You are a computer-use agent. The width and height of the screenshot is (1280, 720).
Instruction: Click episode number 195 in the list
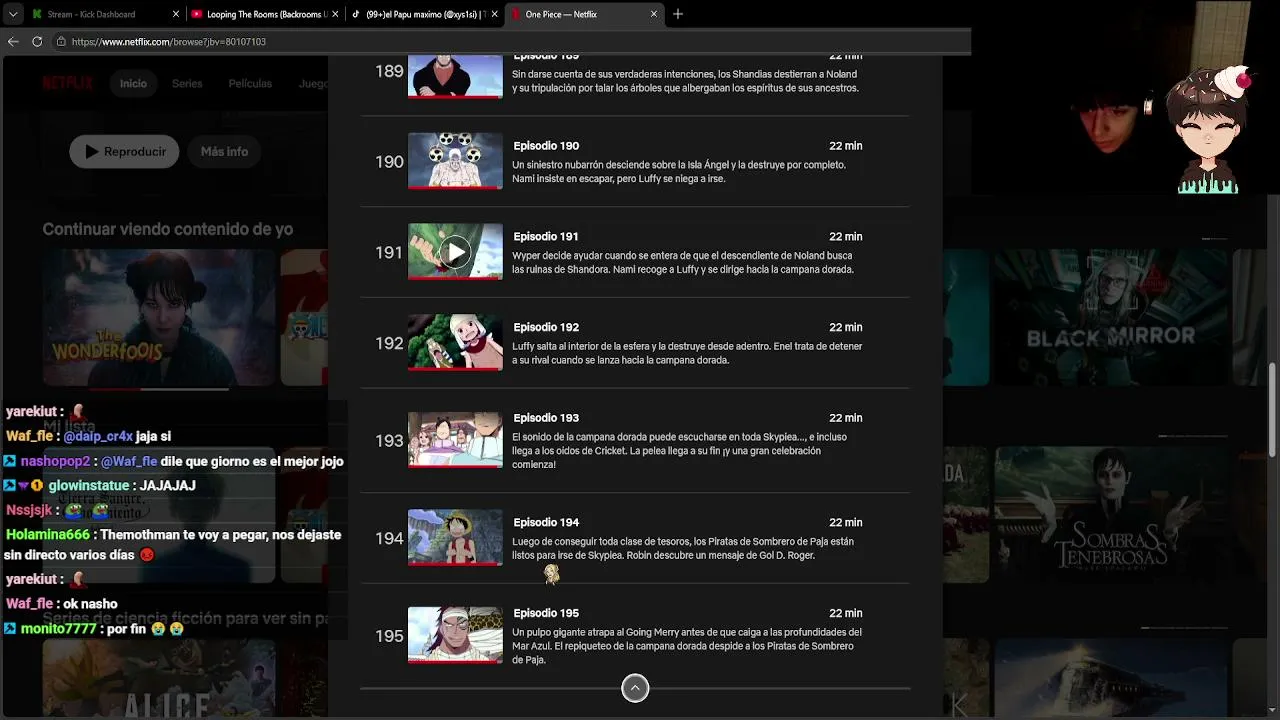click(x=389, y=637)
